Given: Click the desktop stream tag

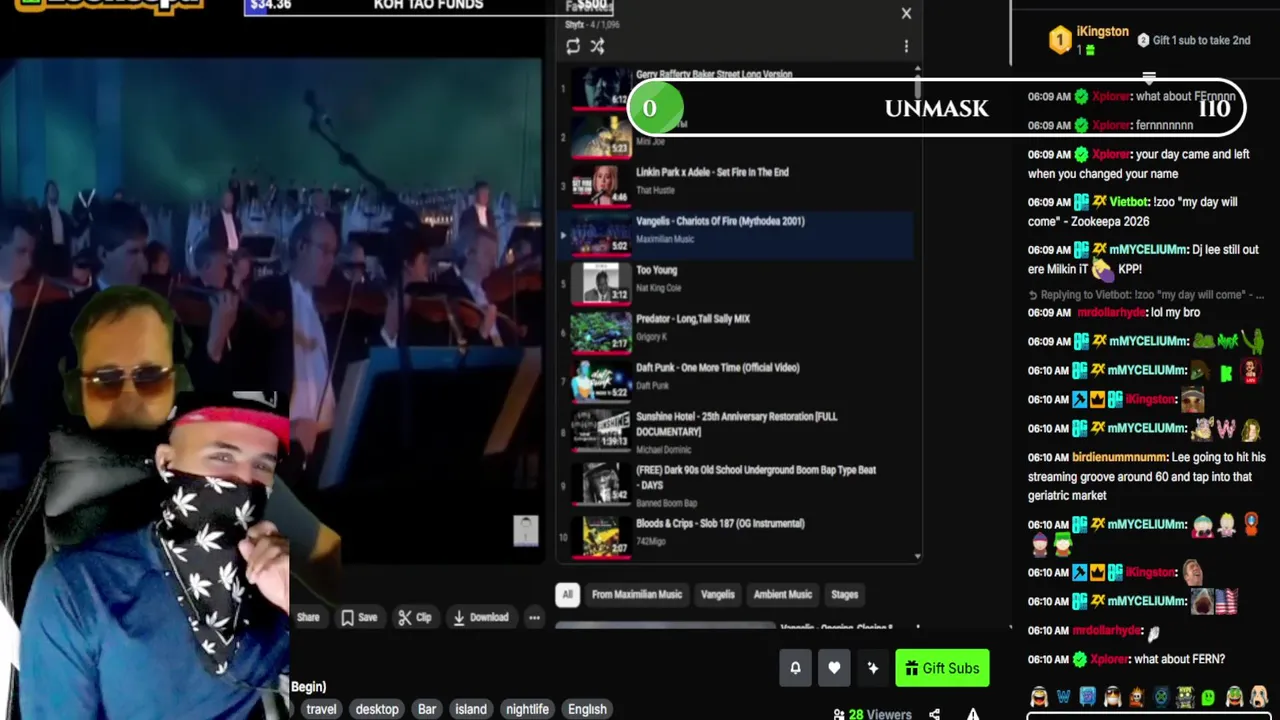Looking at the screenshot, I should 377,709.
